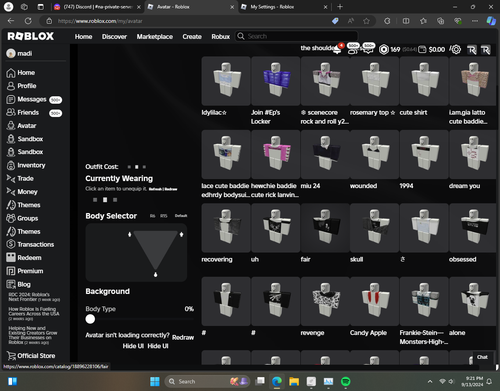Image resolution: width=500 pixels, height=391 pixels.
Task: Click inside Body Selector triangle
Action: (155, 247)
